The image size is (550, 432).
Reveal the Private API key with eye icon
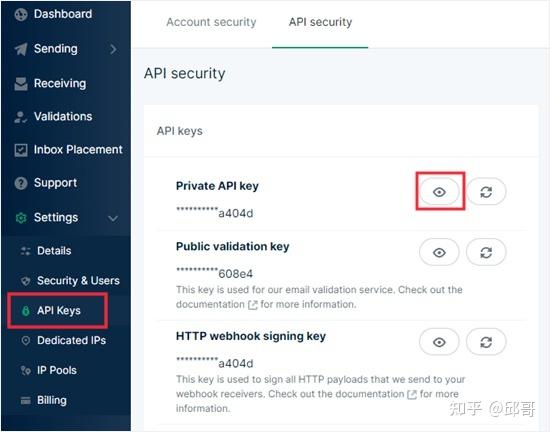439,192
